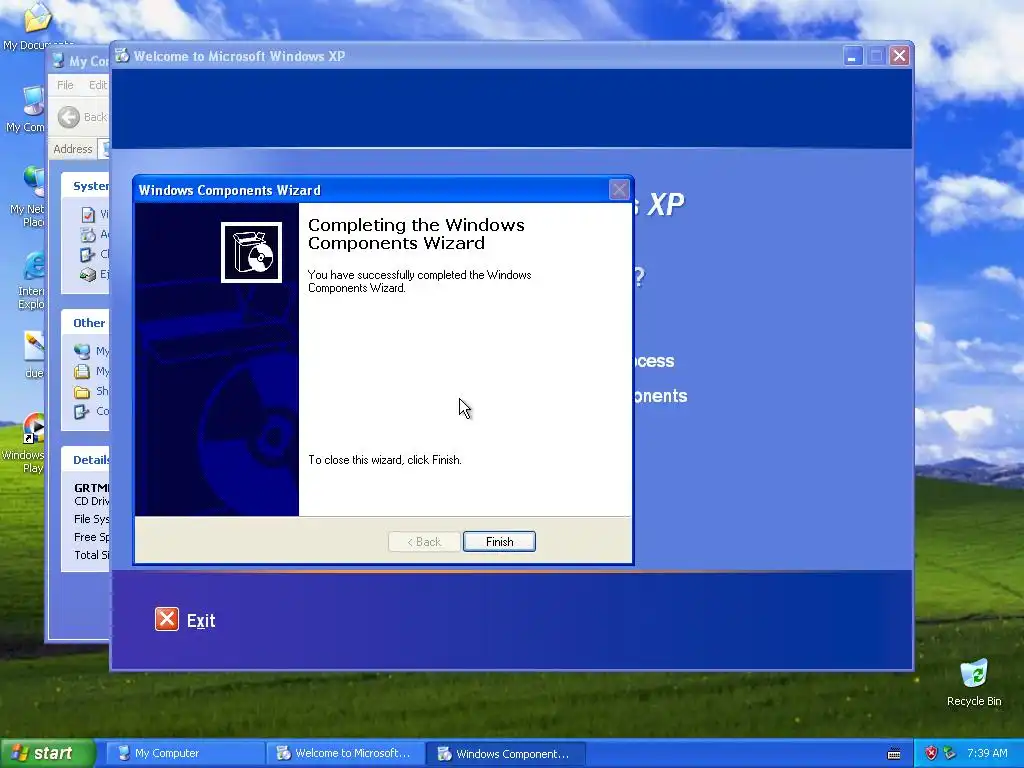This screenshot has width=1024, height=768.
Task: Switch to Welcome to Microsoft taskbar button
Action: click(345, 753)
